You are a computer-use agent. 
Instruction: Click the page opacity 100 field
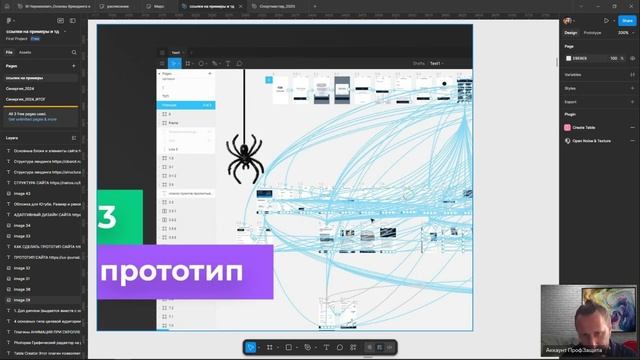(613, 58)
